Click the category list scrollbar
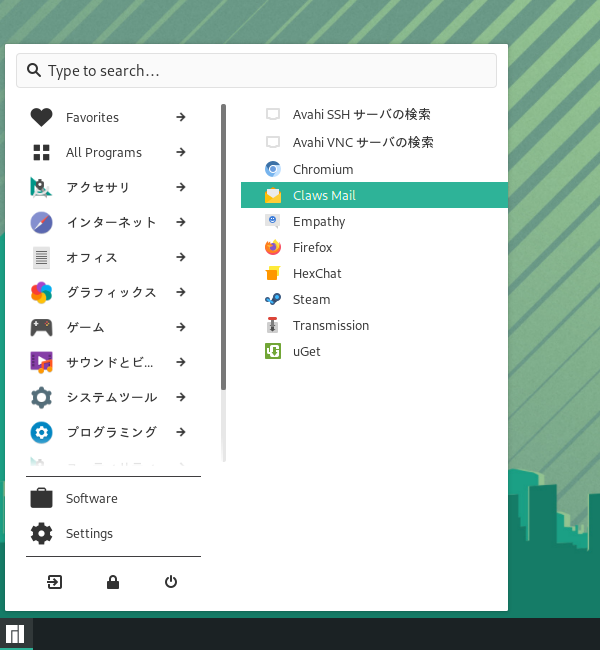This screenshot has height=650, width=600. [x=223, y=247]
